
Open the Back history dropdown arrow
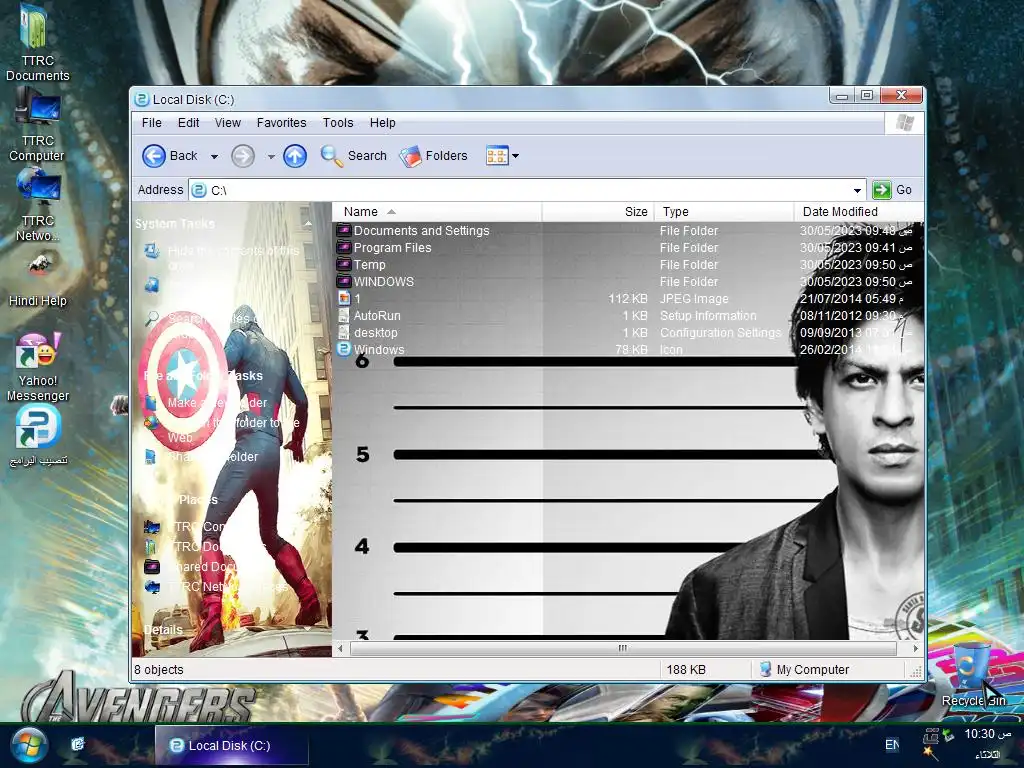coord(214,157)
